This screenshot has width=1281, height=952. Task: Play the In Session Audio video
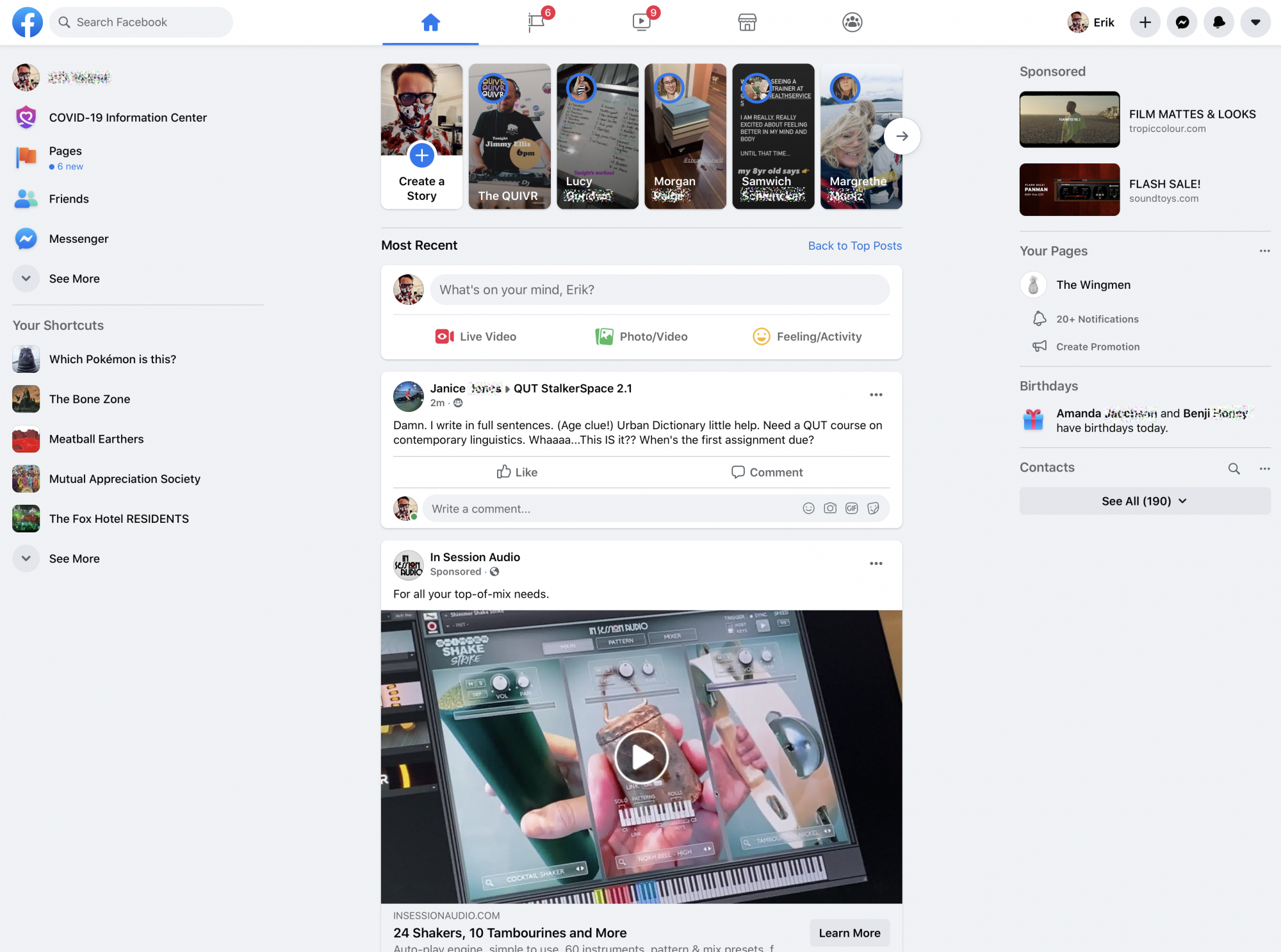tap(641, 757)
